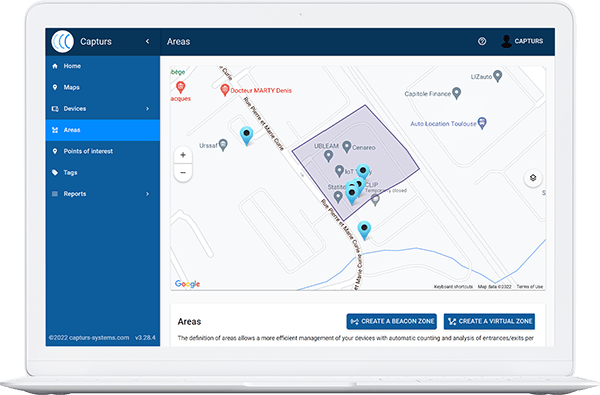Open the map layers selector icon
This screenshot has width=600, height=395.
tap(533, 178)
